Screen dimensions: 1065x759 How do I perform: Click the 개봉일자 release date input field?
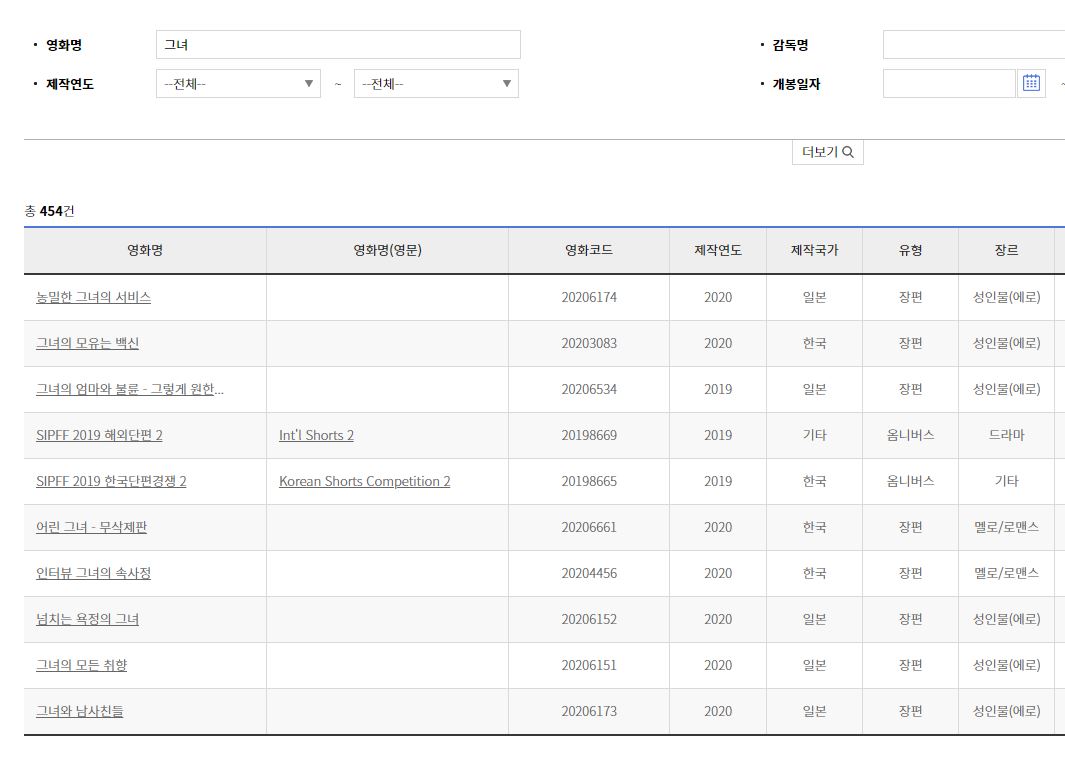point(948,84)
